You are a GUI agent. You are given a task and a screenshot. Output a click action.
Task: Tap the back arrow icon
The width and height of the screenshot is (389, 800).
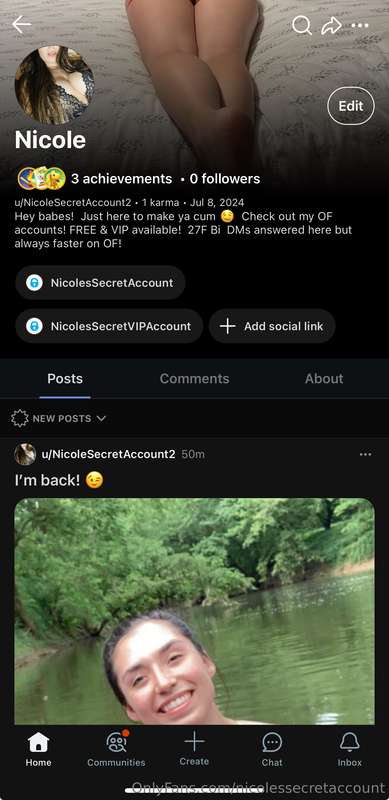click(21, 24)
